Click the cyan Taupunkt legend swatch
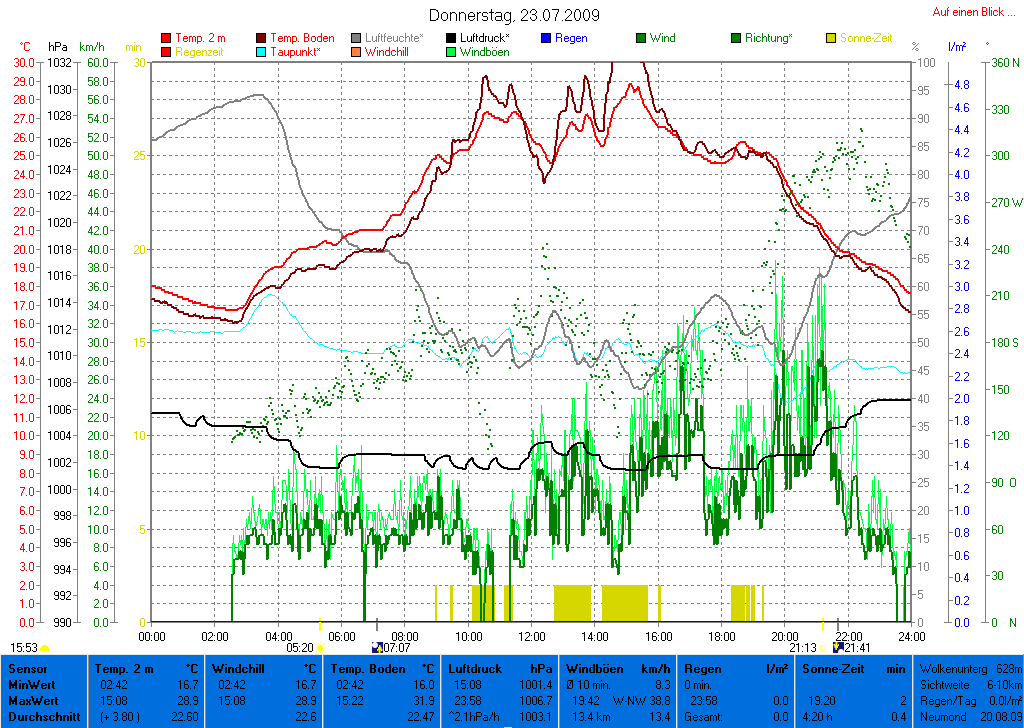Image resolution: width=1024 pixels, height=728 pixels. tap(262, 52)
